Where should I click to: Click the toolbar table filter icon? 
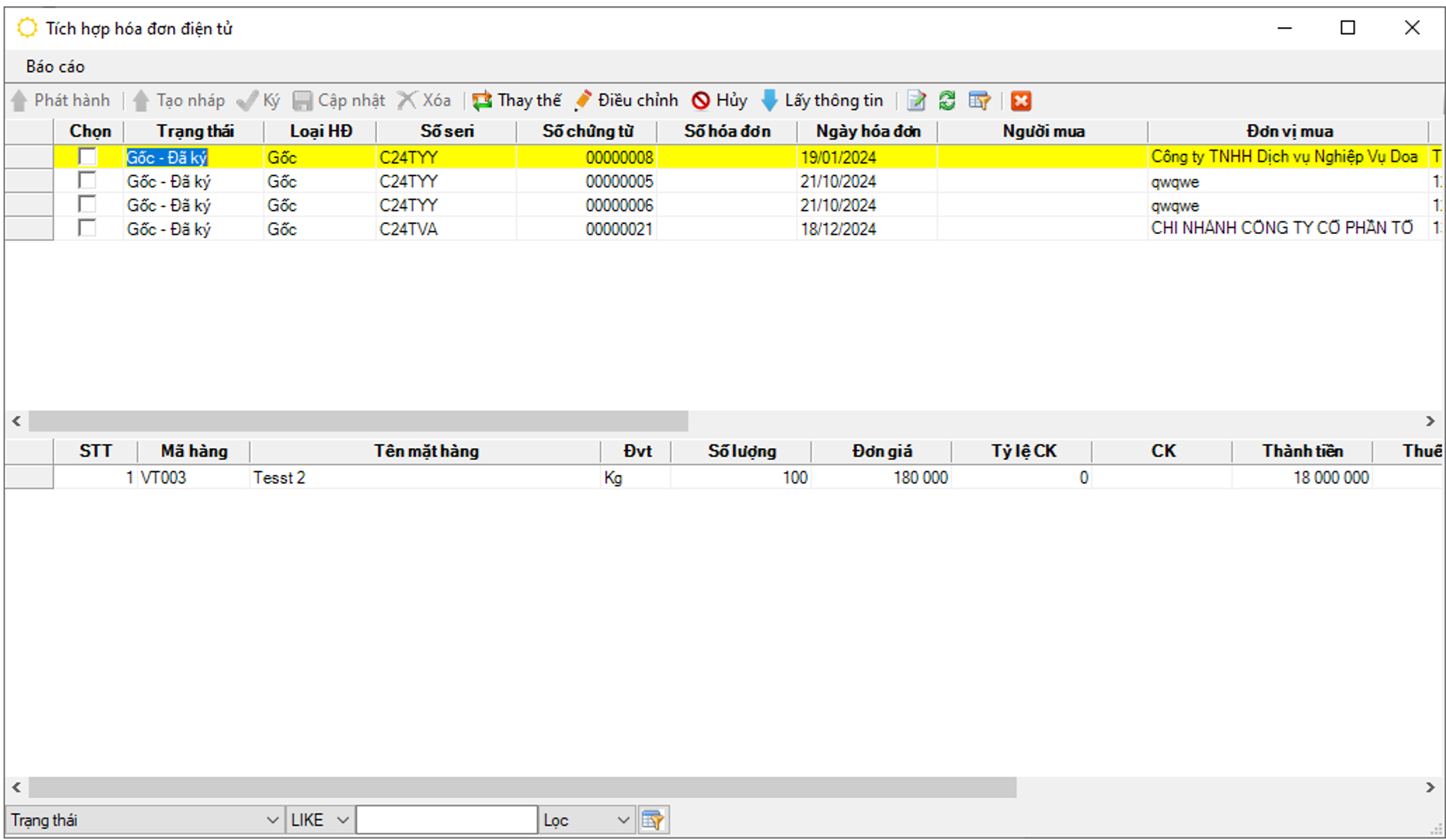979,101
